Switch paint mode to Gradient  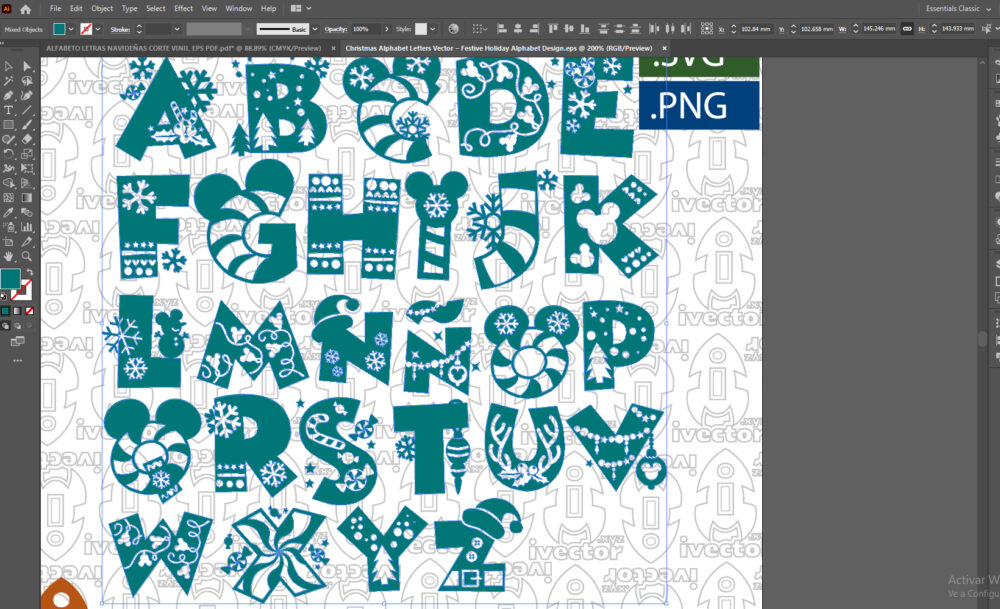17,311
